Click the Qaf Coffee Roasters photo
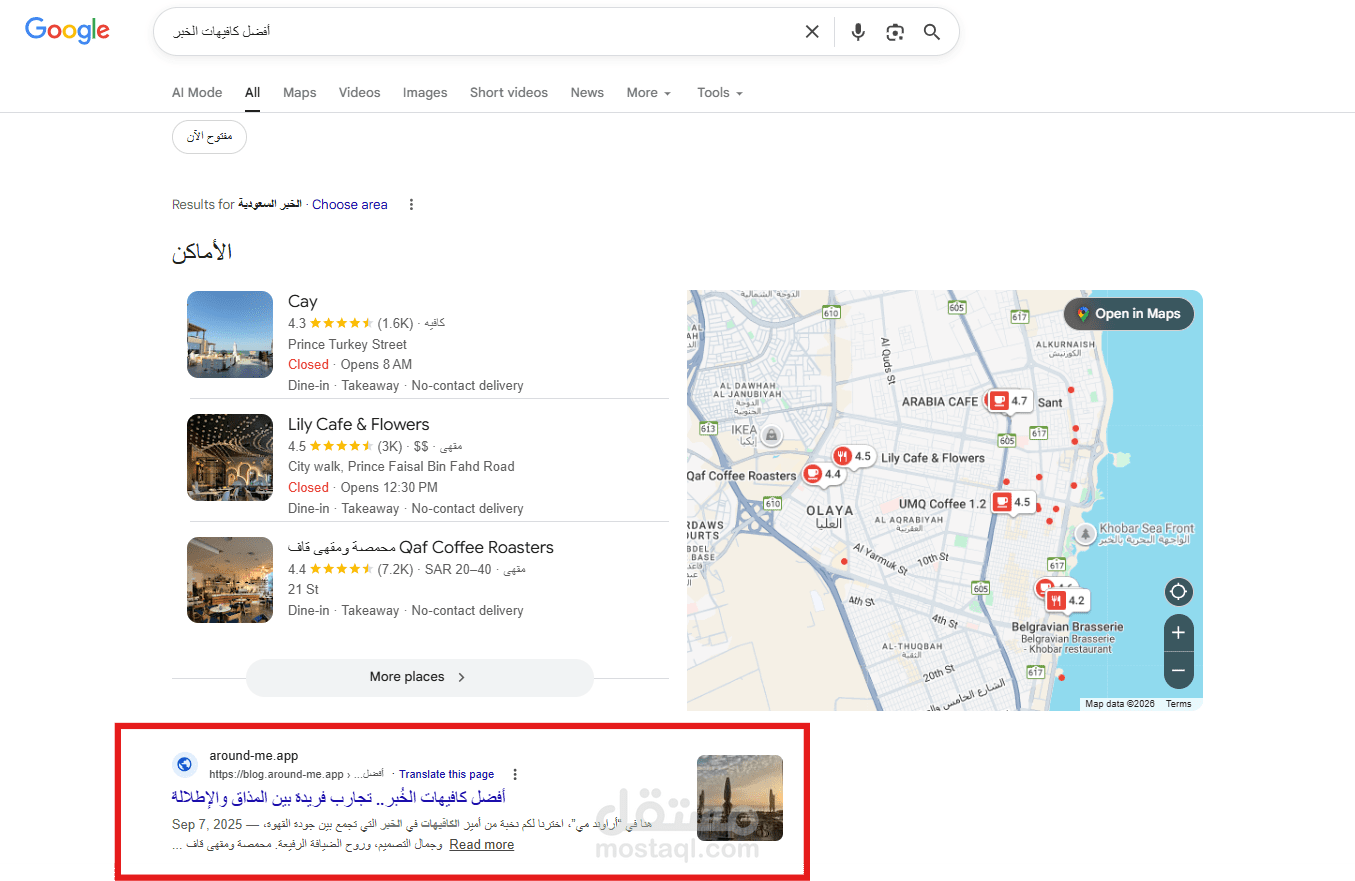 pyautogui.click(x=230, y=580)
